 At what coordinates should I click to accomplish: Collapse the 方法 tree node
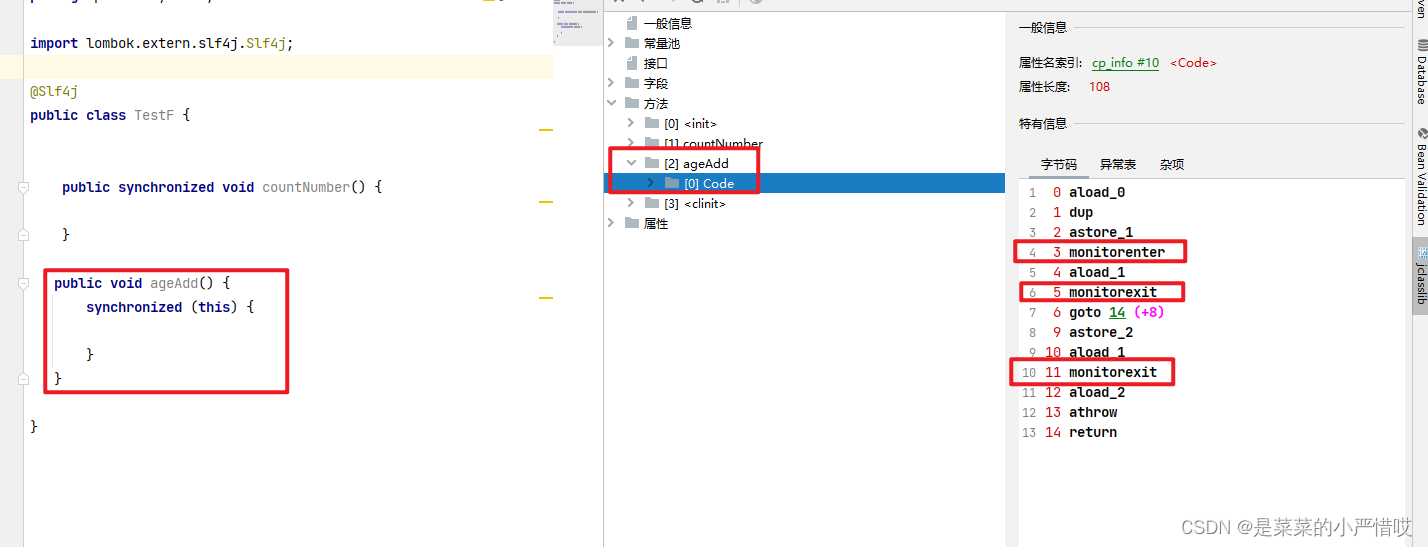click(x=612, y=103)
